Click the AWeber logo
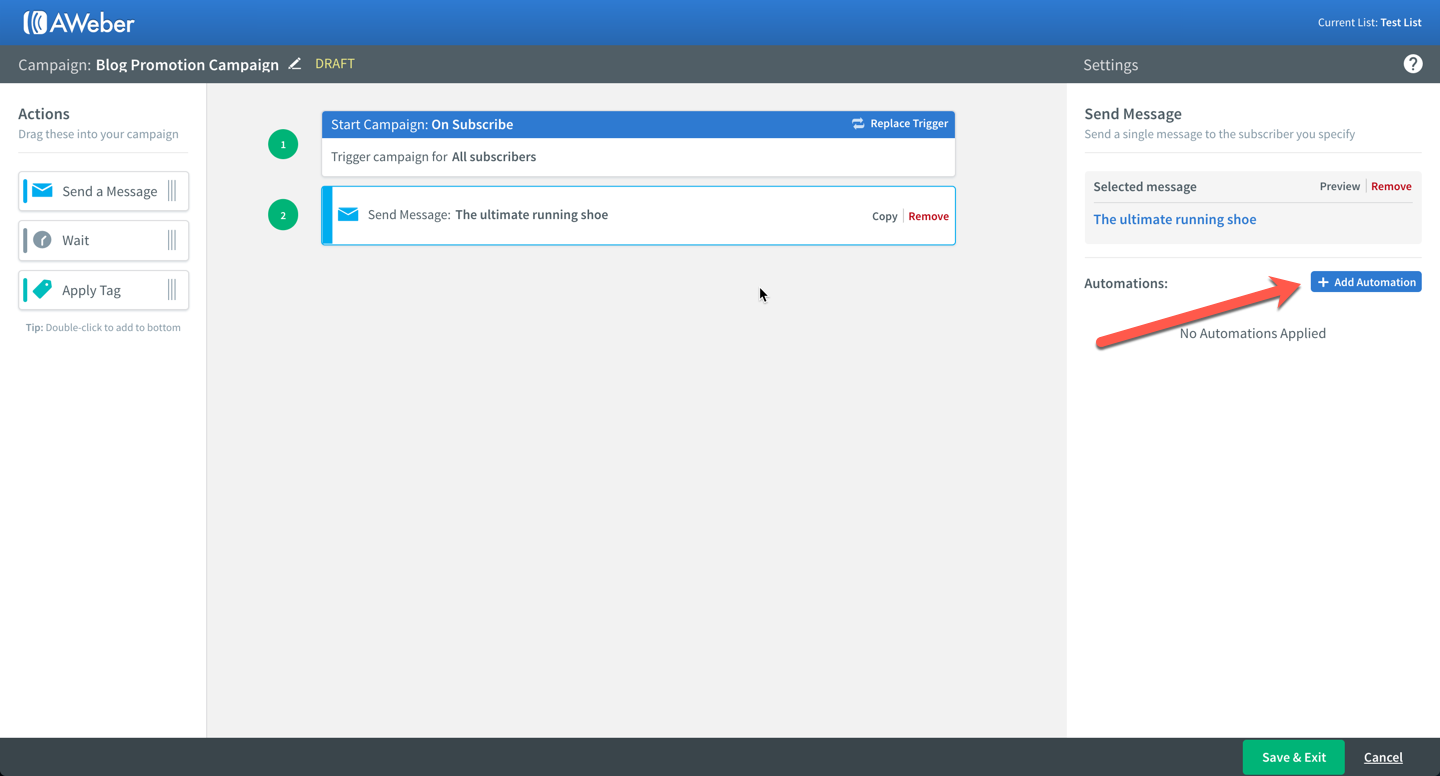1440x776 pixels. 78,22
